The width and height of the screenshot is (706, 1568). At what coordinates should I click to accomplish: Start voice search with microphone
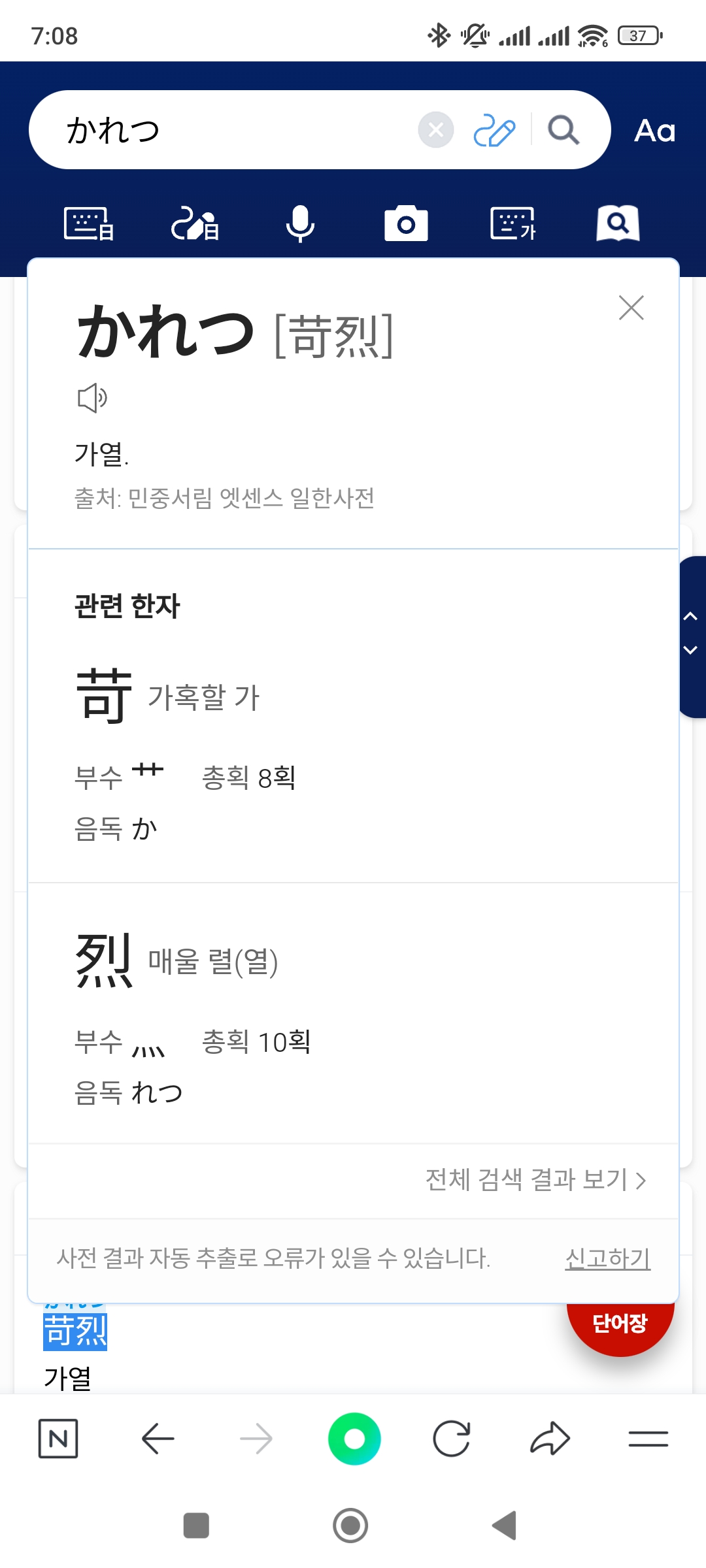click(301, 224)
